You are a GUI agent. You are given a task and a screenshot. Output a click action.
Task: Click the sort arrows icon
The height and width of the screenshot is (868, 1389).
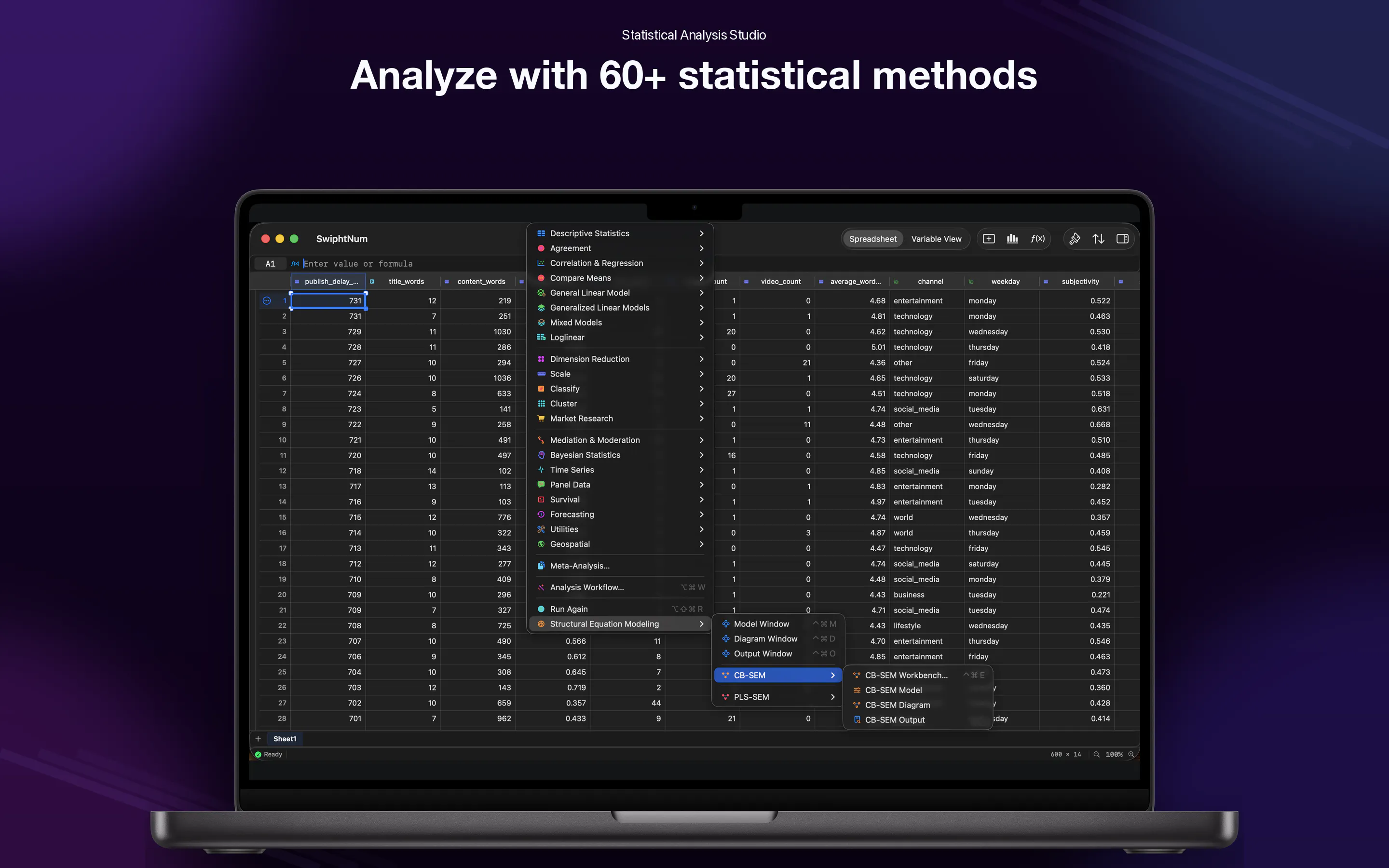point(1098,239)
